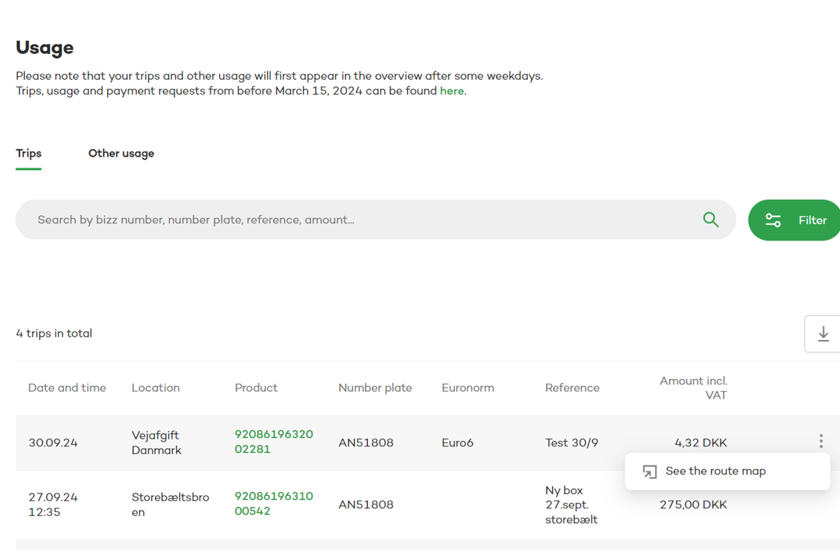The image size is (840, 560).
Task: Click the Number plate column header
Action: pos(375,388)
